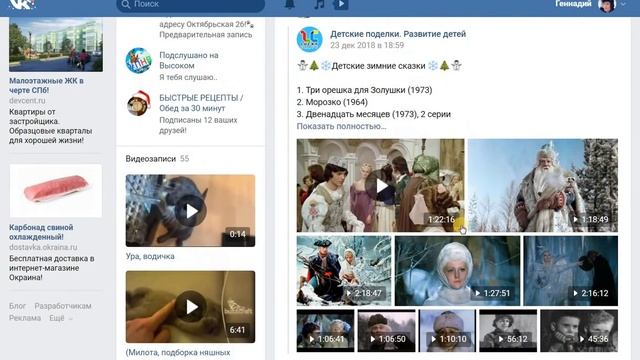The width and height of the screenshot is (640, 360).
Task: Click the VK logo in header
Action: click(22, 4)
